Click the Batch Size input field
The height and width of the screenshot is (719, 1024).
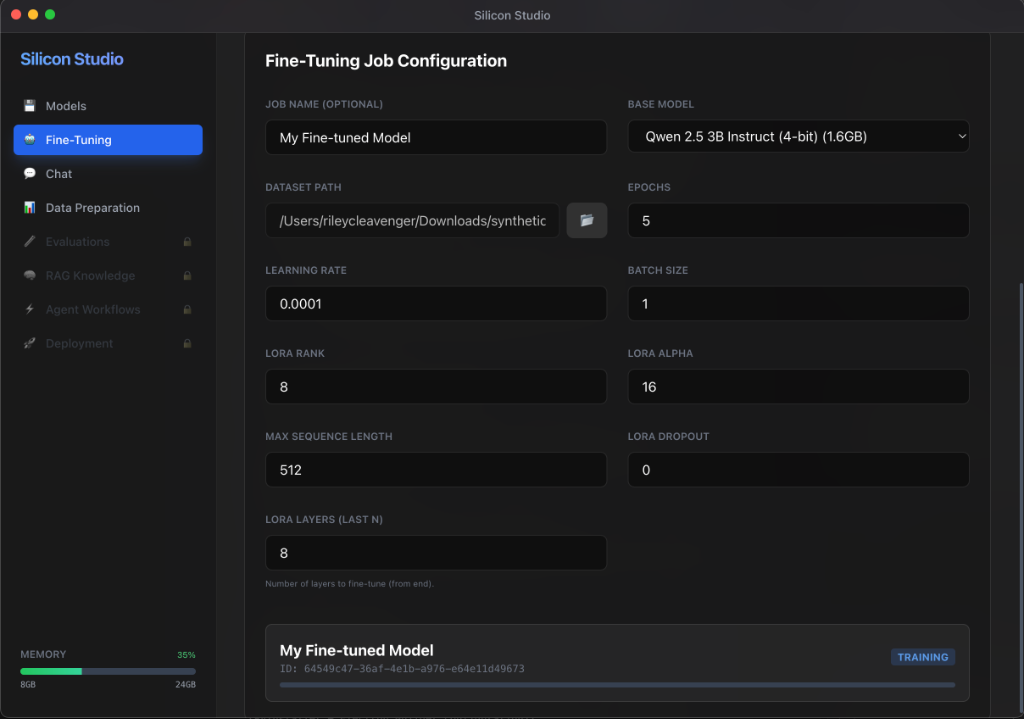pos(798,304)
